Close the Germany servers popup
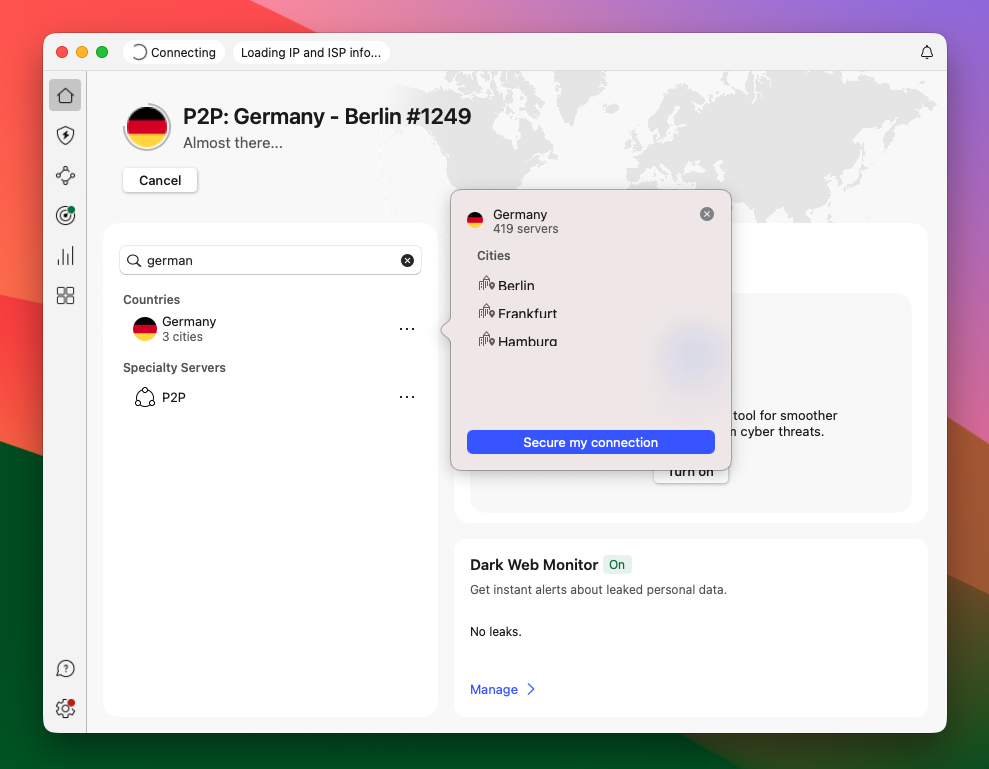 coord(707,214)
